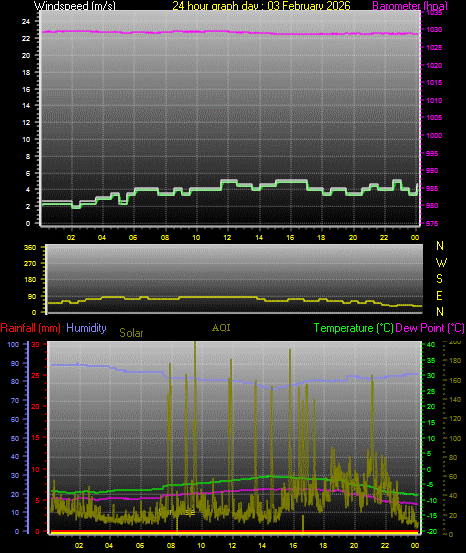Click the "E" compass letter
Viewport: 466px width, 553px height.
(440, 296)
